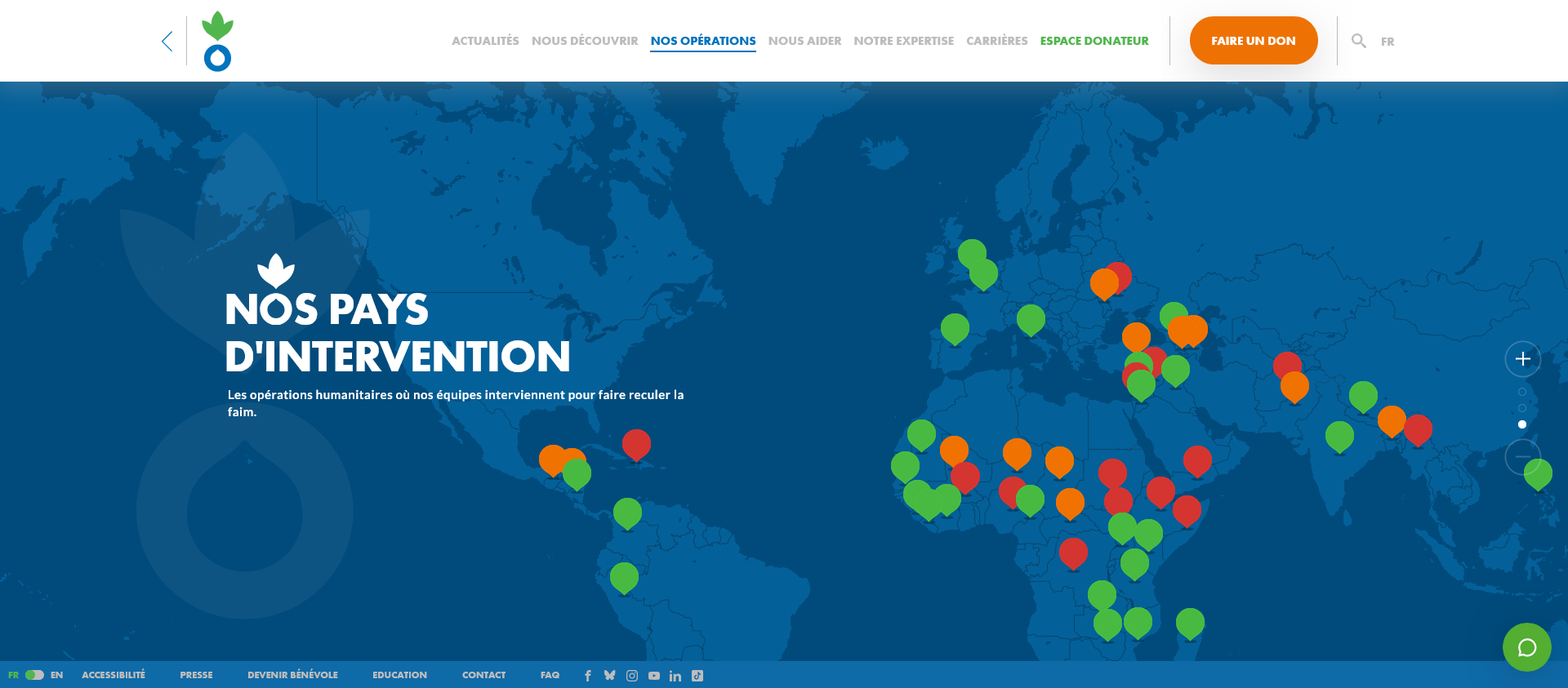Select the orange map pin over Pakistan

tap(1294, 387)
